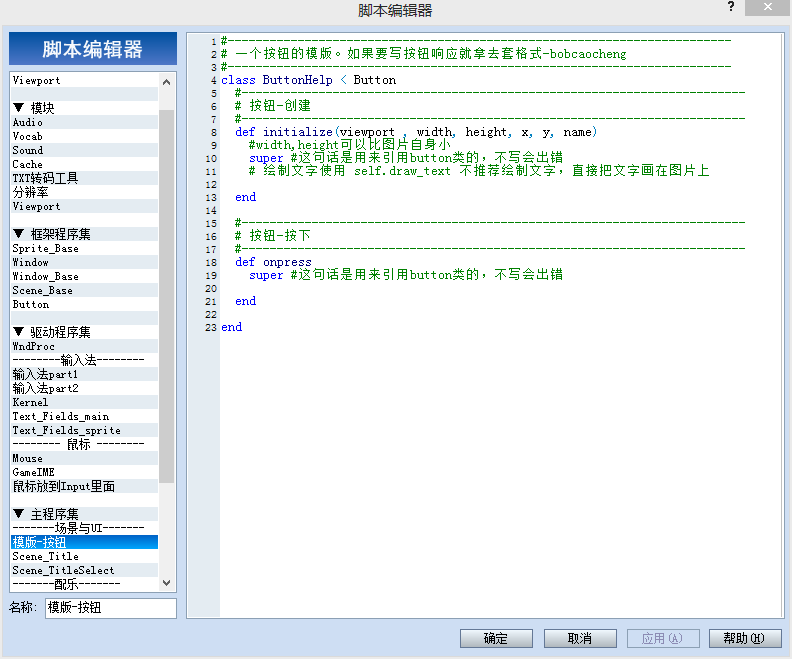Select the 输入法part2 script
792x659 pixels.
pyautogui.click(x=84, y=388)
